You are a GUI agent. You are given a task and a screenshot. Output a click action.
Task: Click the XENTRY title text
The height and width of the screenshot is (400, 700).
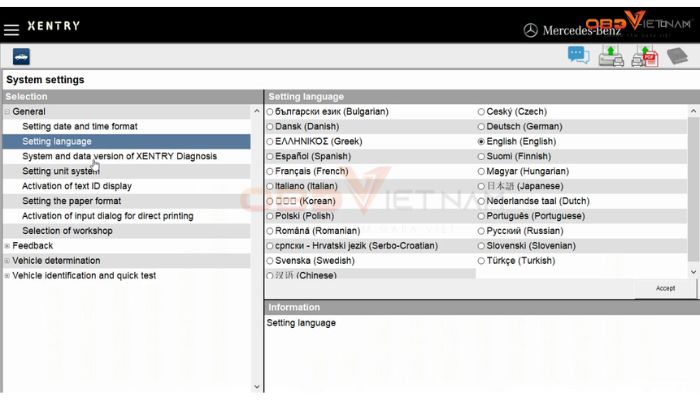tap(54, 26)
